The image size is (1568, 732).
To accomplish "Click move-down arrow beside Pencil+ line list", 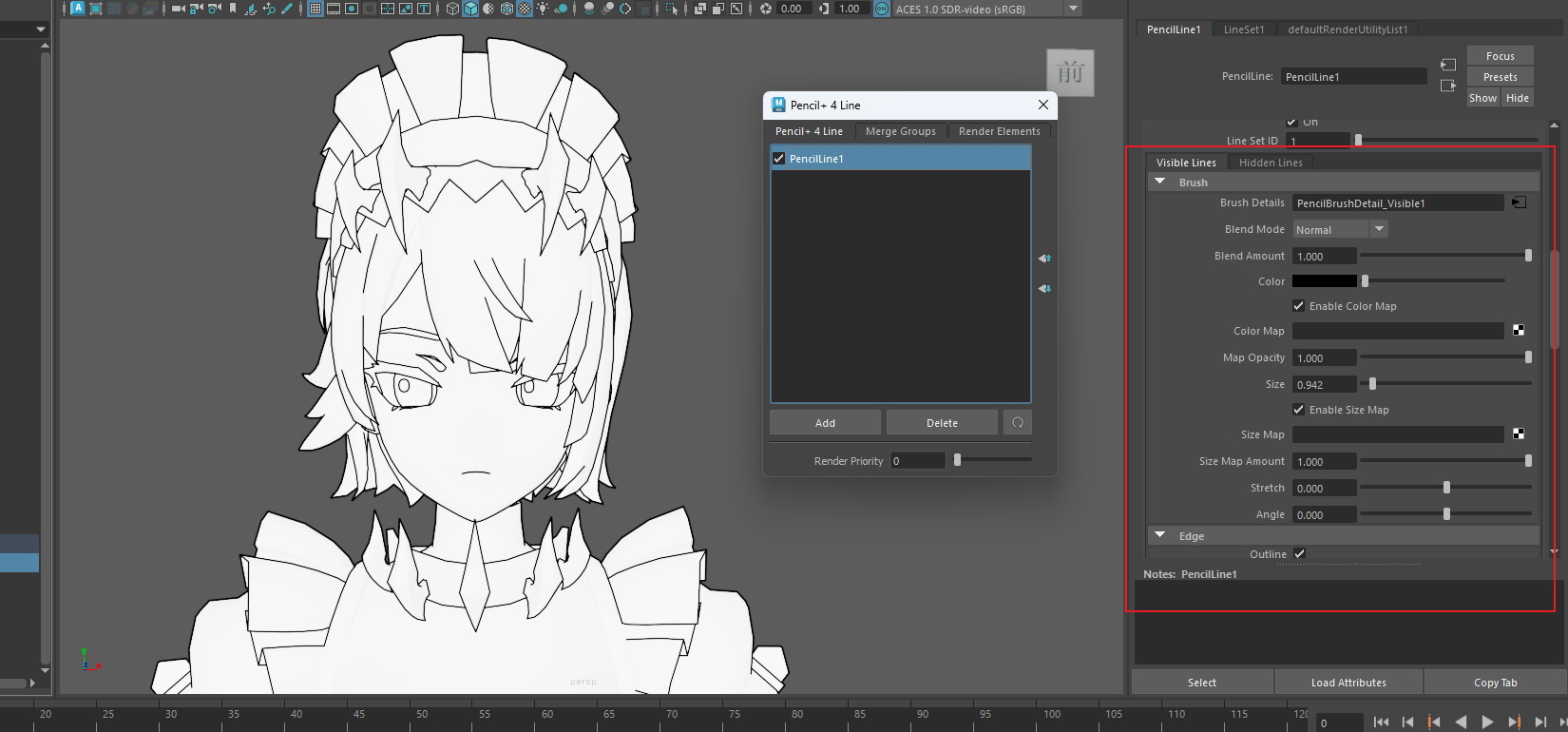I will pyautogui.click(x=1044, y=288).
